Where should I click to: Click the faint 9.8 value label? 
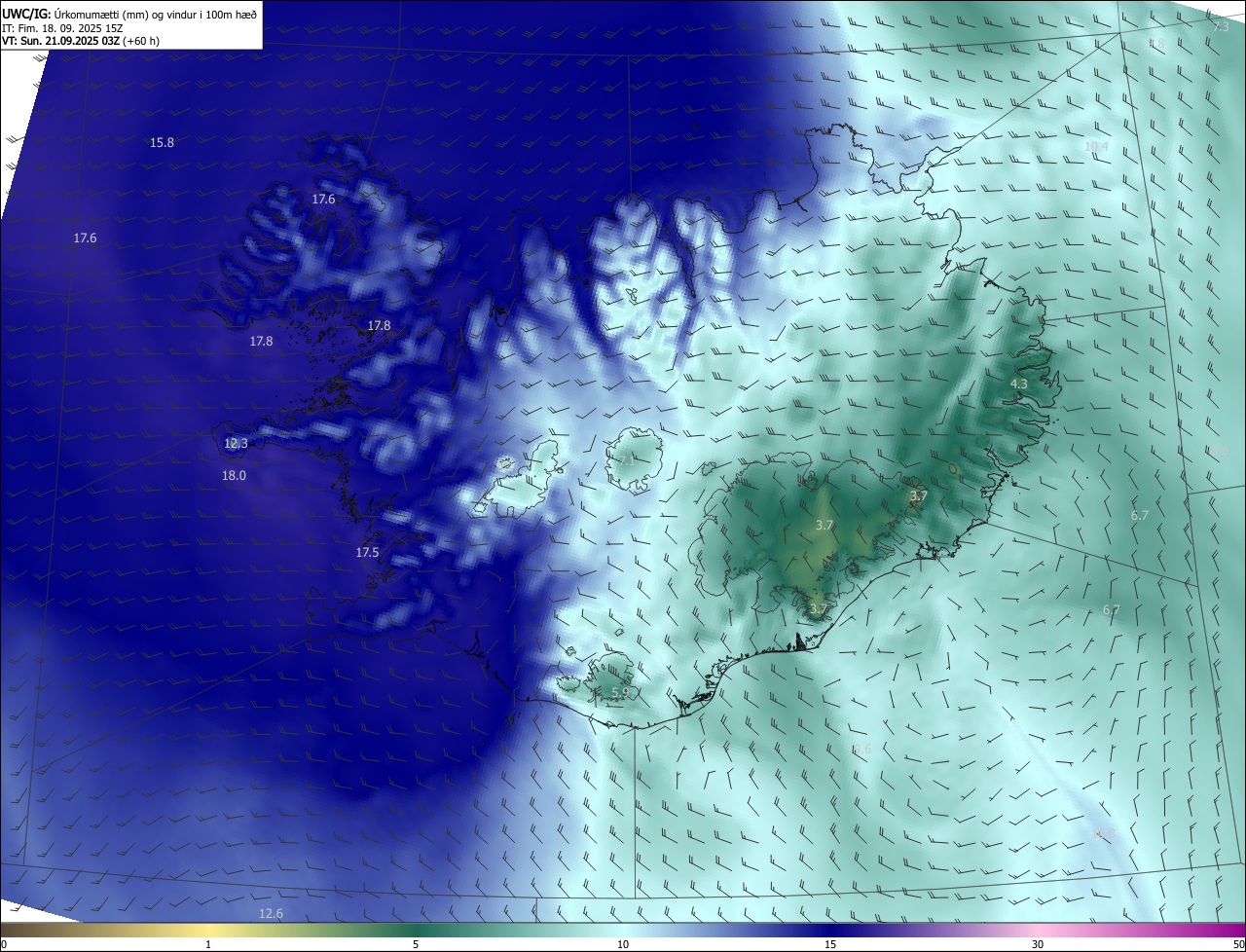click(1156, 44)
